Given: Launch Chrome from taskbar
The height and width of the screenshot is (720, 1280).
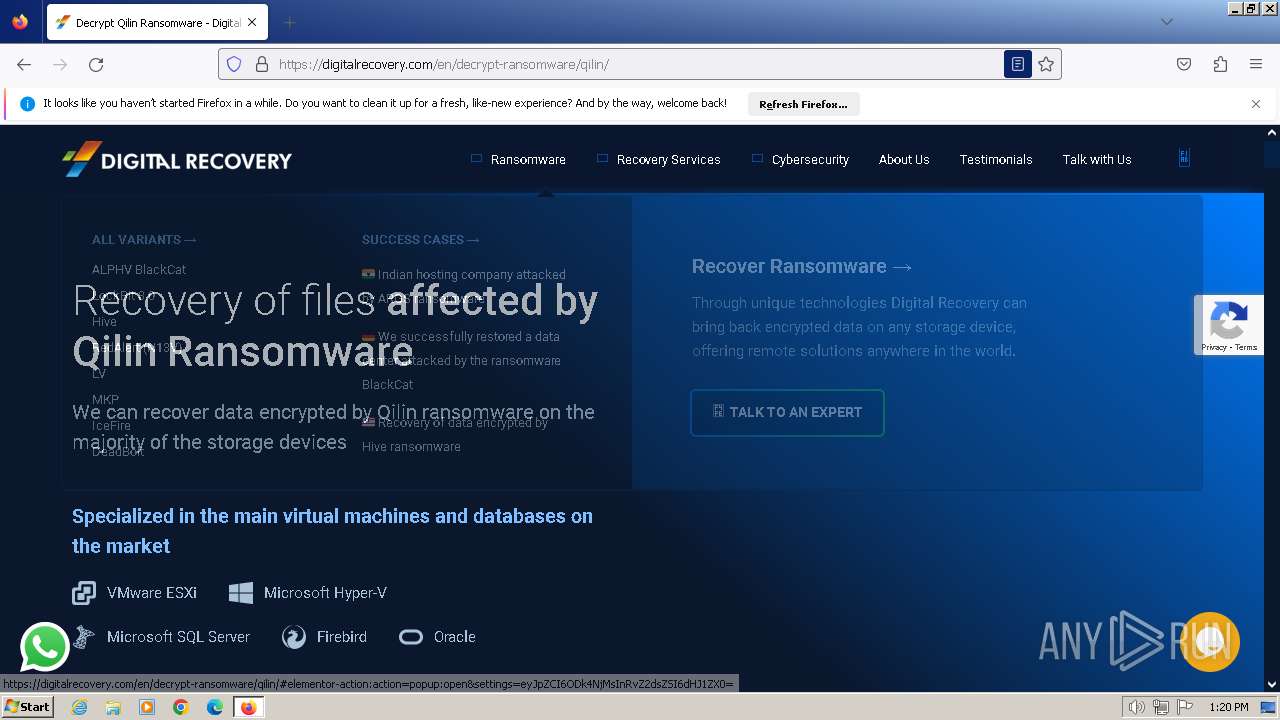Looking at the screenshot, I should point(181,707).
